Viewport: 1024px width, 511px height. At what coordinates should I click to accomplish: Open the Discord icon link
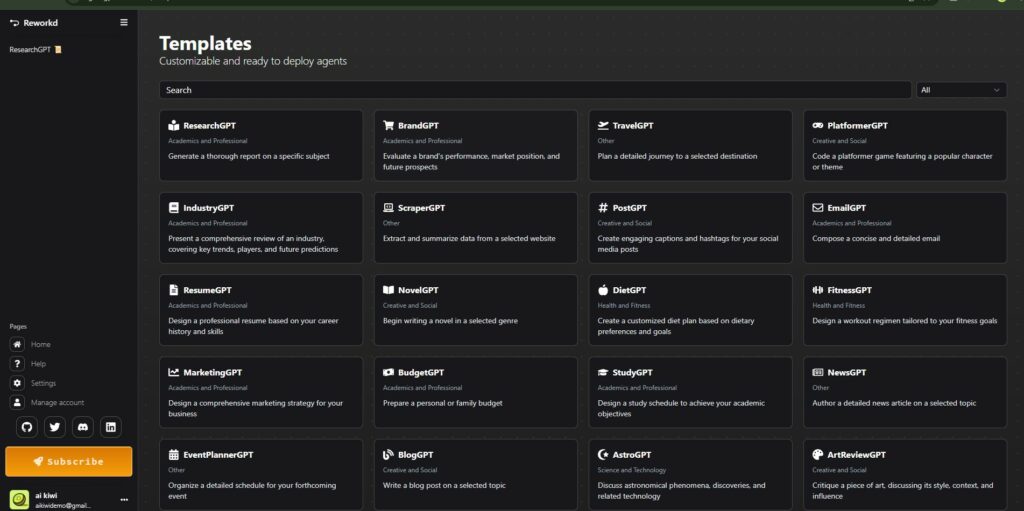[83, 427]
